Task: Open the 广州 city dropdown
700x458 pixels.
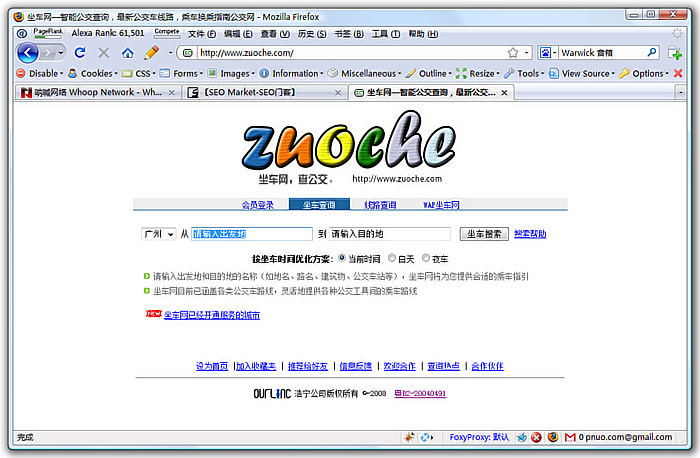Action: (x=158, y=234)
